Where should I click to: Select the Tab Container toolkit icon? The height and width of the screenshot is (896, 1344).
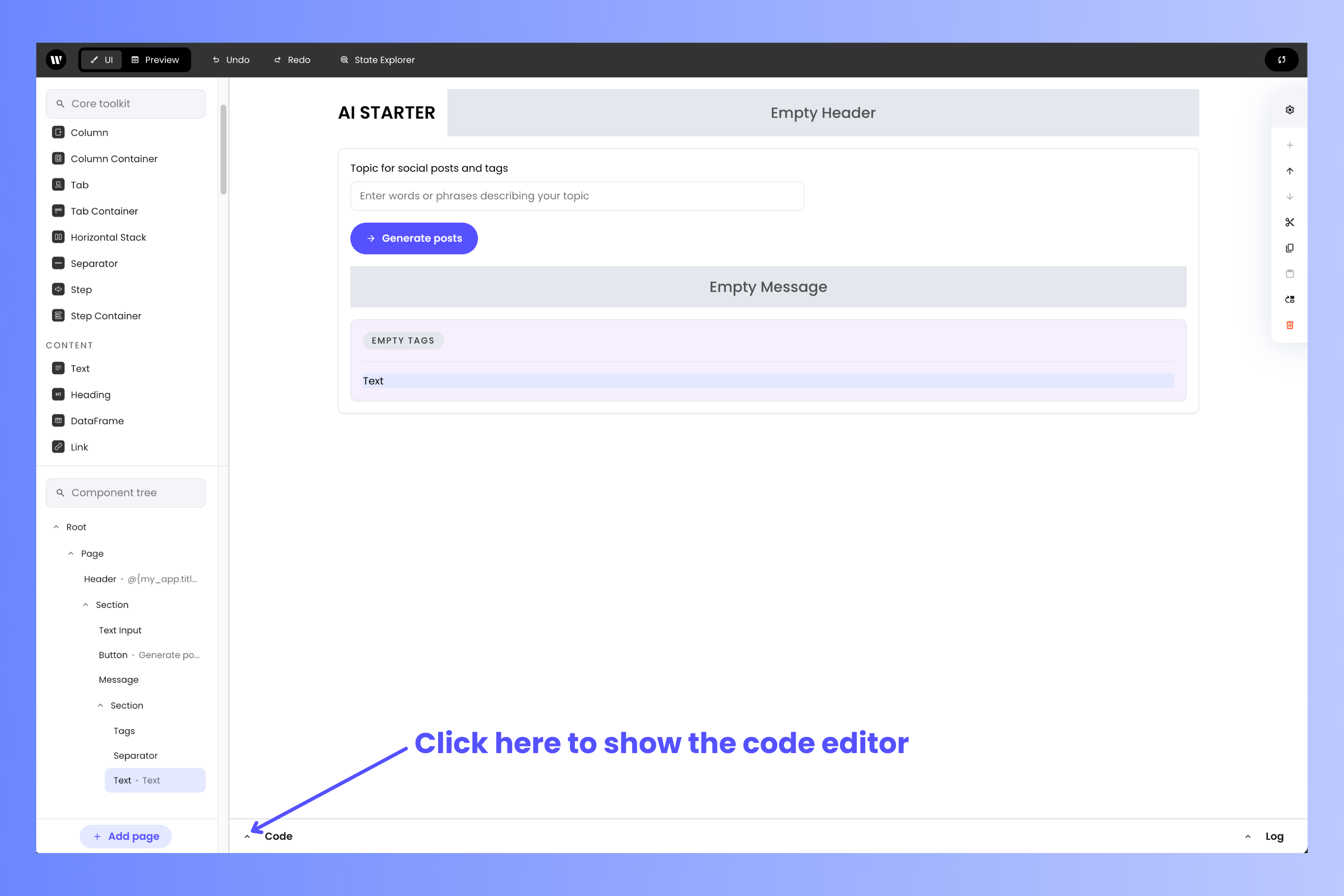(x=58, y=211)
